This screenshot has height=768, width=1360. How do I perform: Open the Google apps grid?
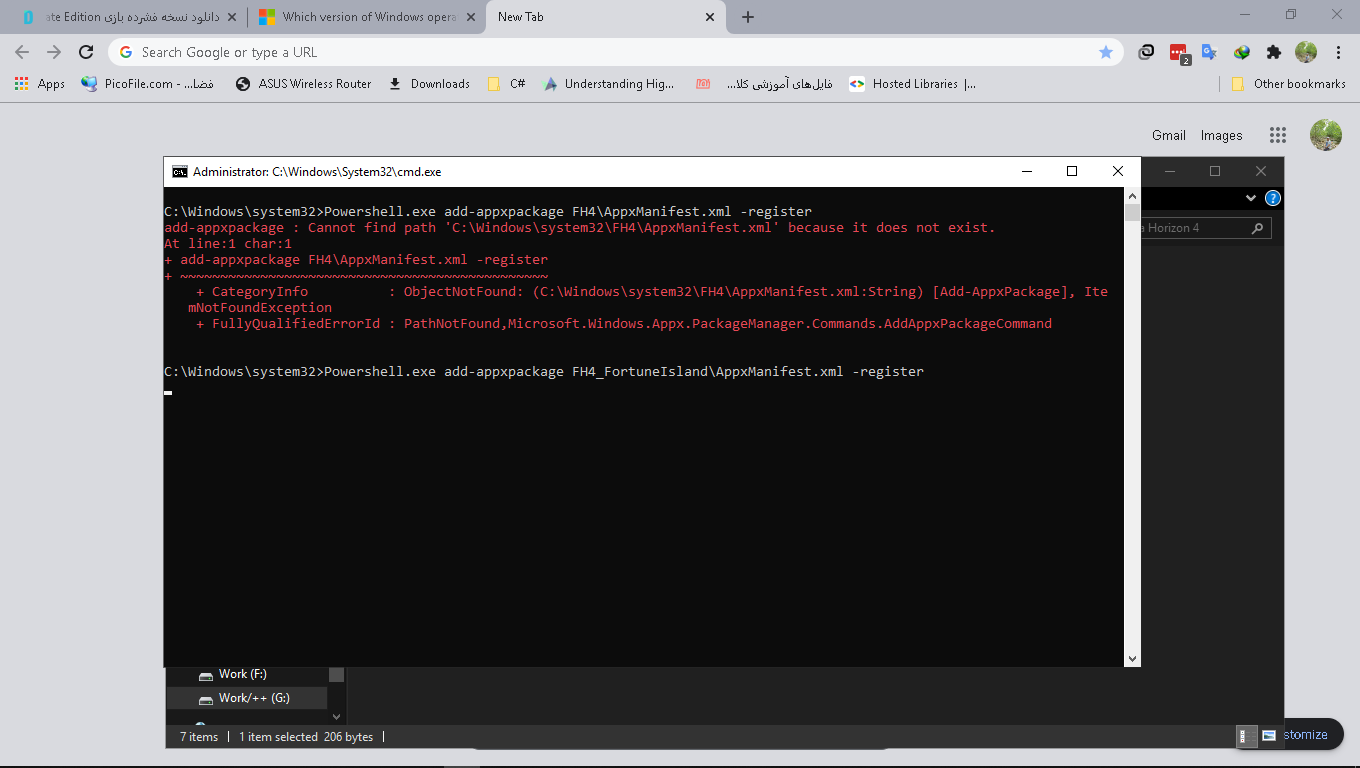pyautogui.click(x=1277, y=135)
